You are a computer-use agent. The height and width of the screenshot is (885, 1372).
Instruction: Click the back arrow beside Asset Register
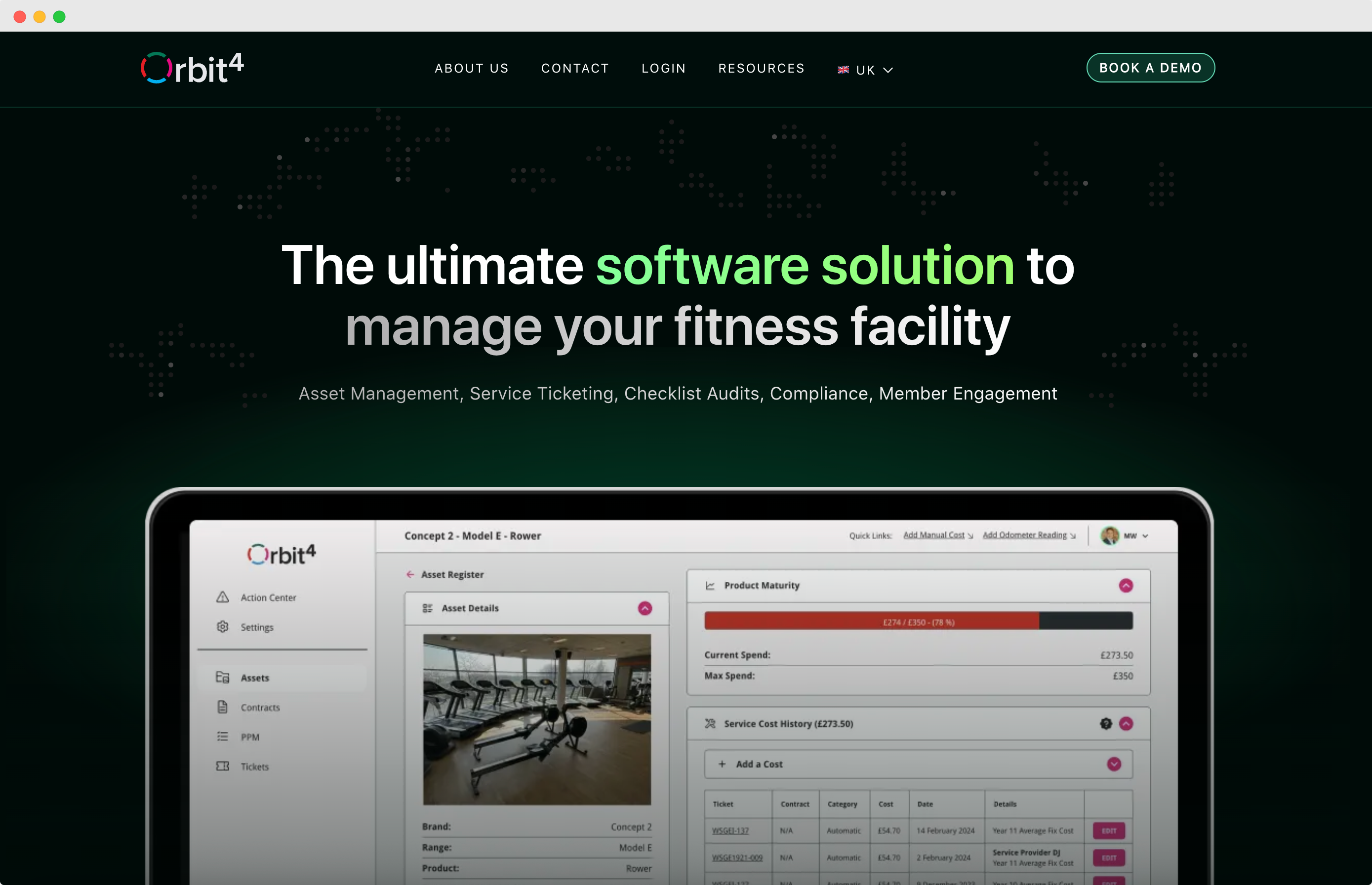click(x=411, y=574)
